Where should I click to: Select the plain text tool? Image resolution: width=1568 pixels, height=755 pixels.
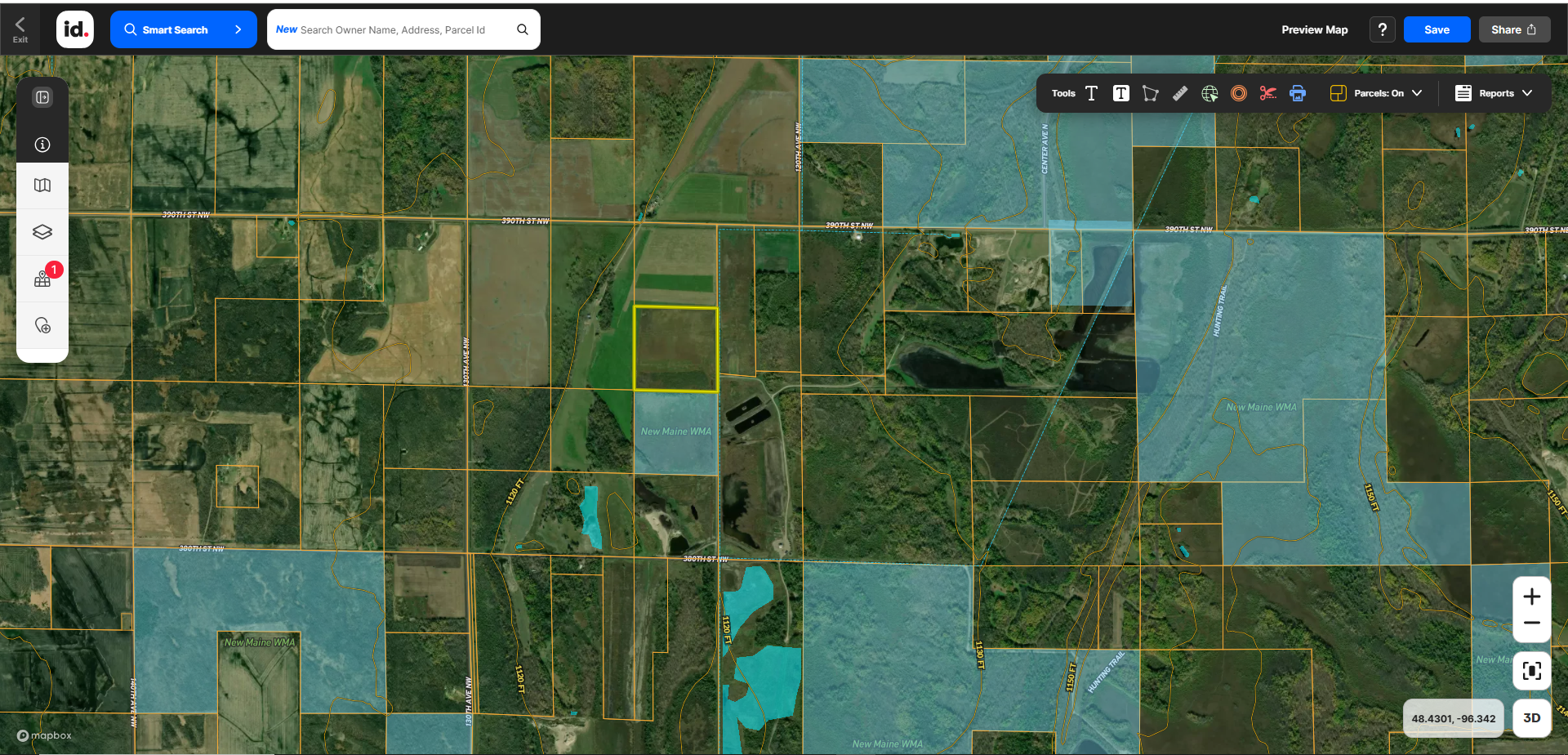click(1091, 93)
